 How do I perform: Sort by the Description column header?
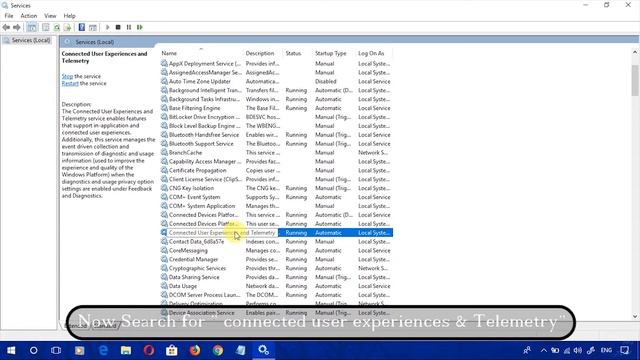(260, 53)
